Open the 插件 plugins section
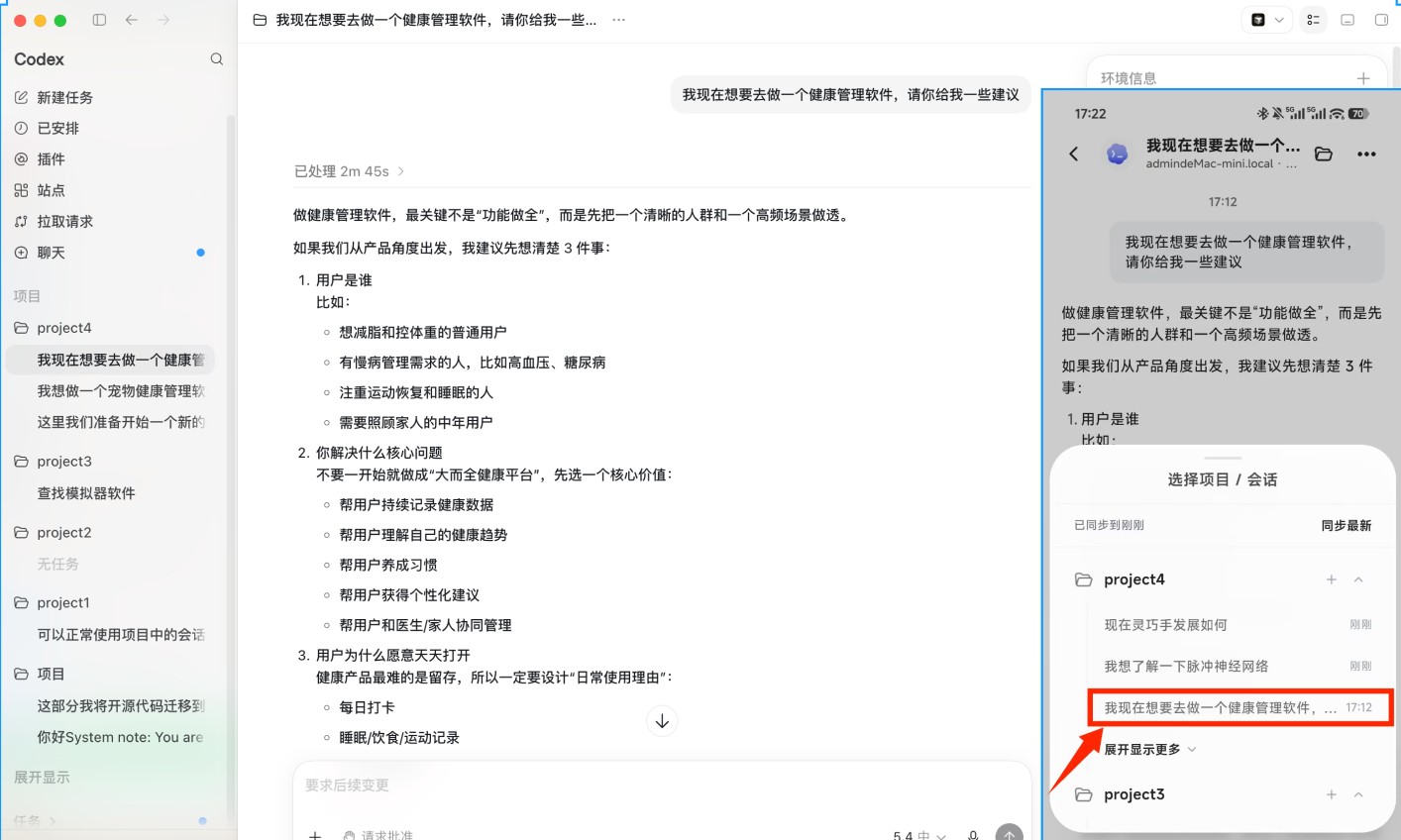This screenshot has height=840, width=1401. coord(40,158)
